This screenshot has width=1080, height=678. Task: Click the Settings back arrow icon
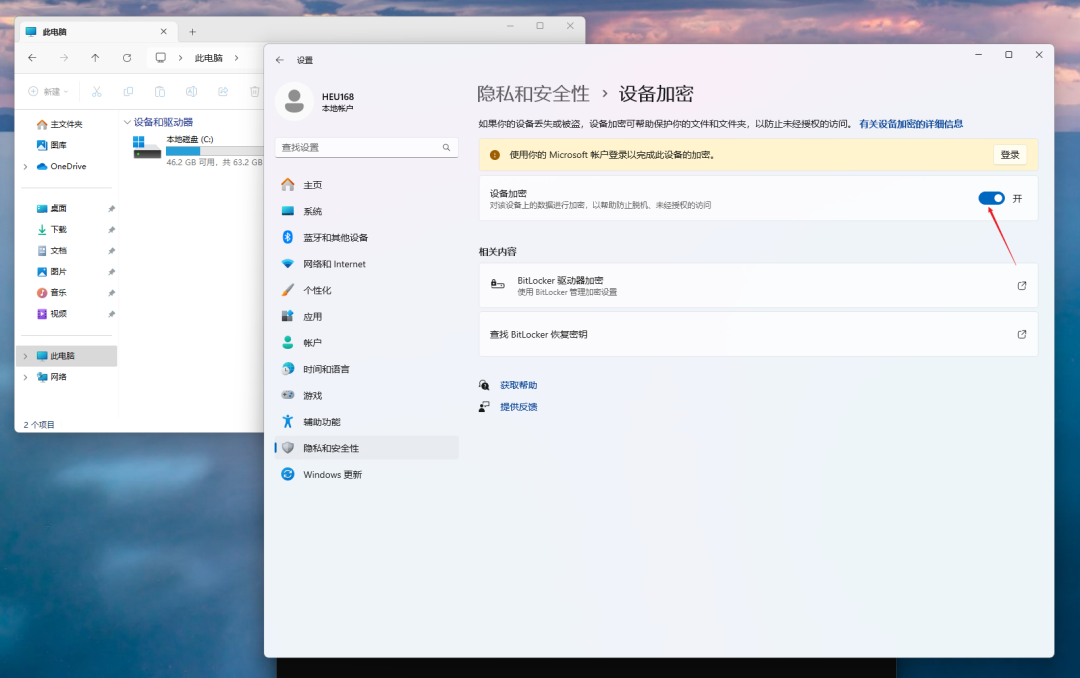tap(280, 60)
